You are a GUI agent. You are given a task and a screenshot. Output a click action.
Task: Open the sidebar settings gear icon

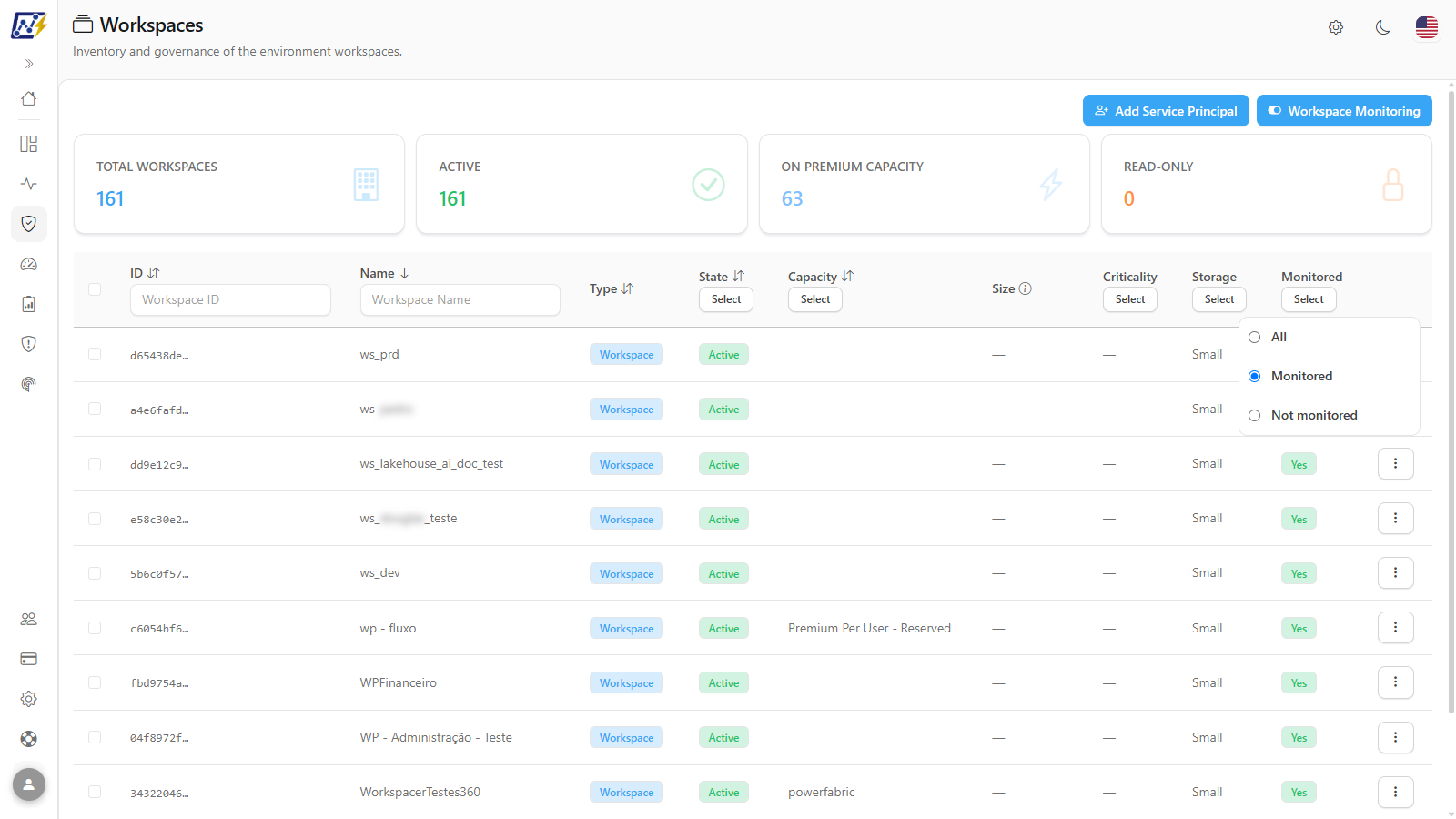(29, 699)
